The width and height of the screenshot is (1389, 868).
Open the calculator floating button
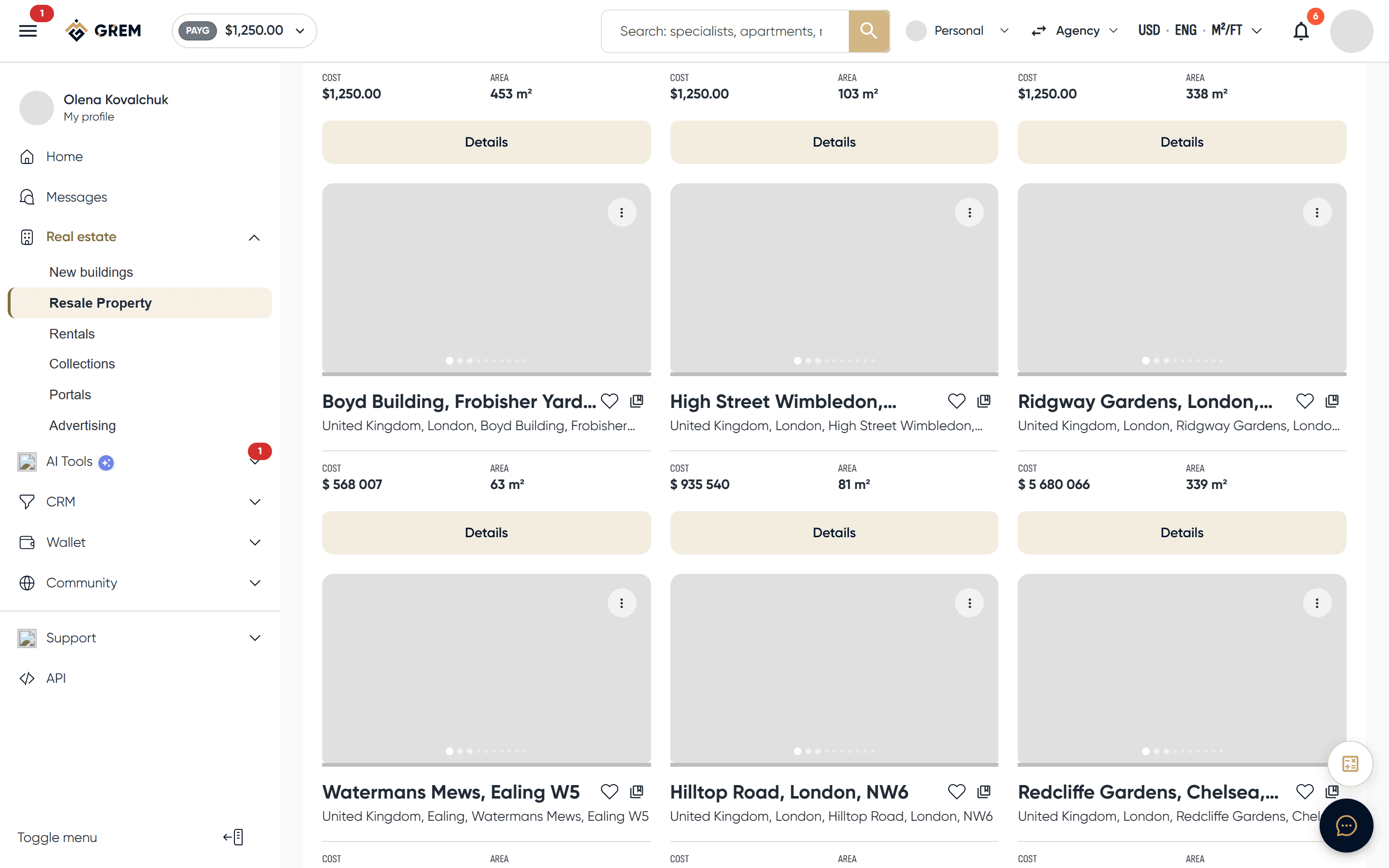click(1350, 763)
